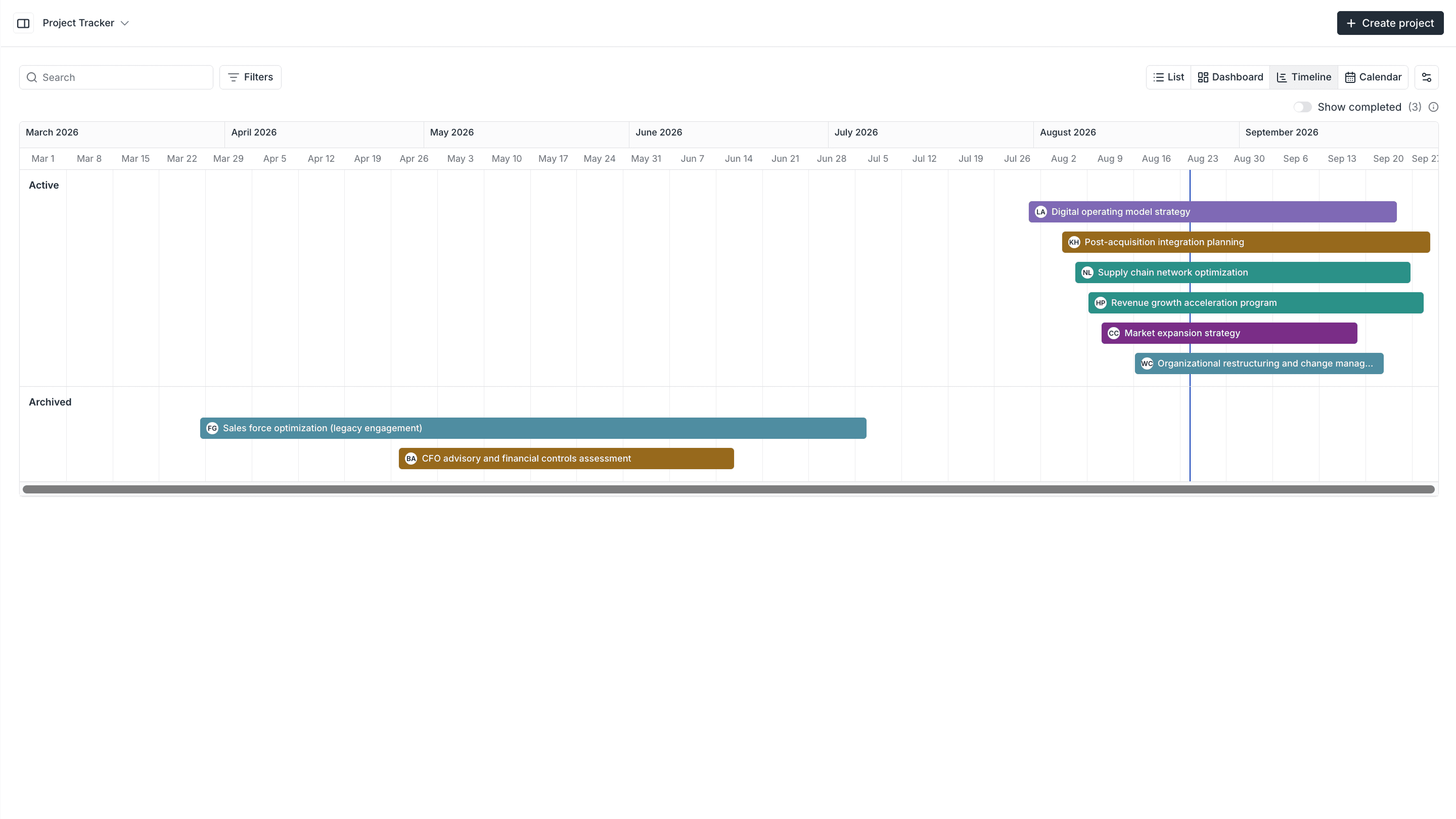Click the Create project button
1456x819 pixels.
[x=1390, y=23]
